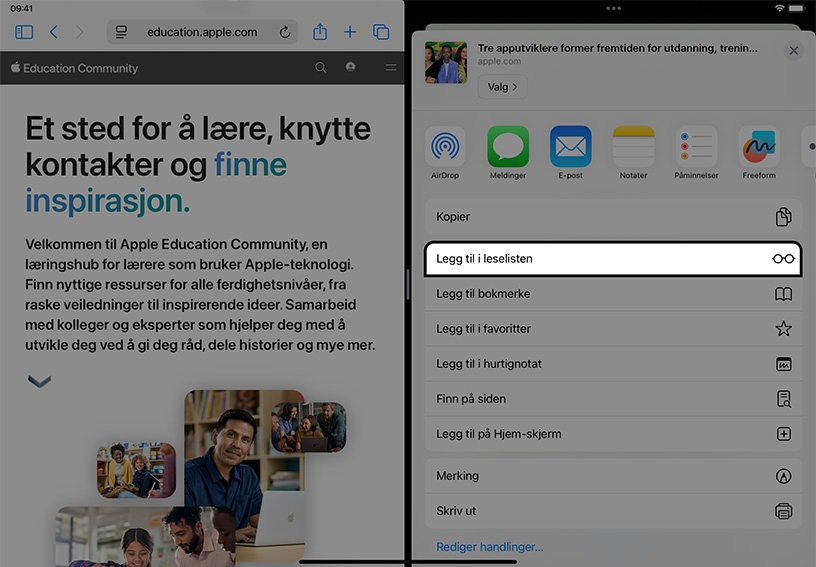Share to Freeform app
Viewport: 816px width, 567px height.
(x=759, y=153)
